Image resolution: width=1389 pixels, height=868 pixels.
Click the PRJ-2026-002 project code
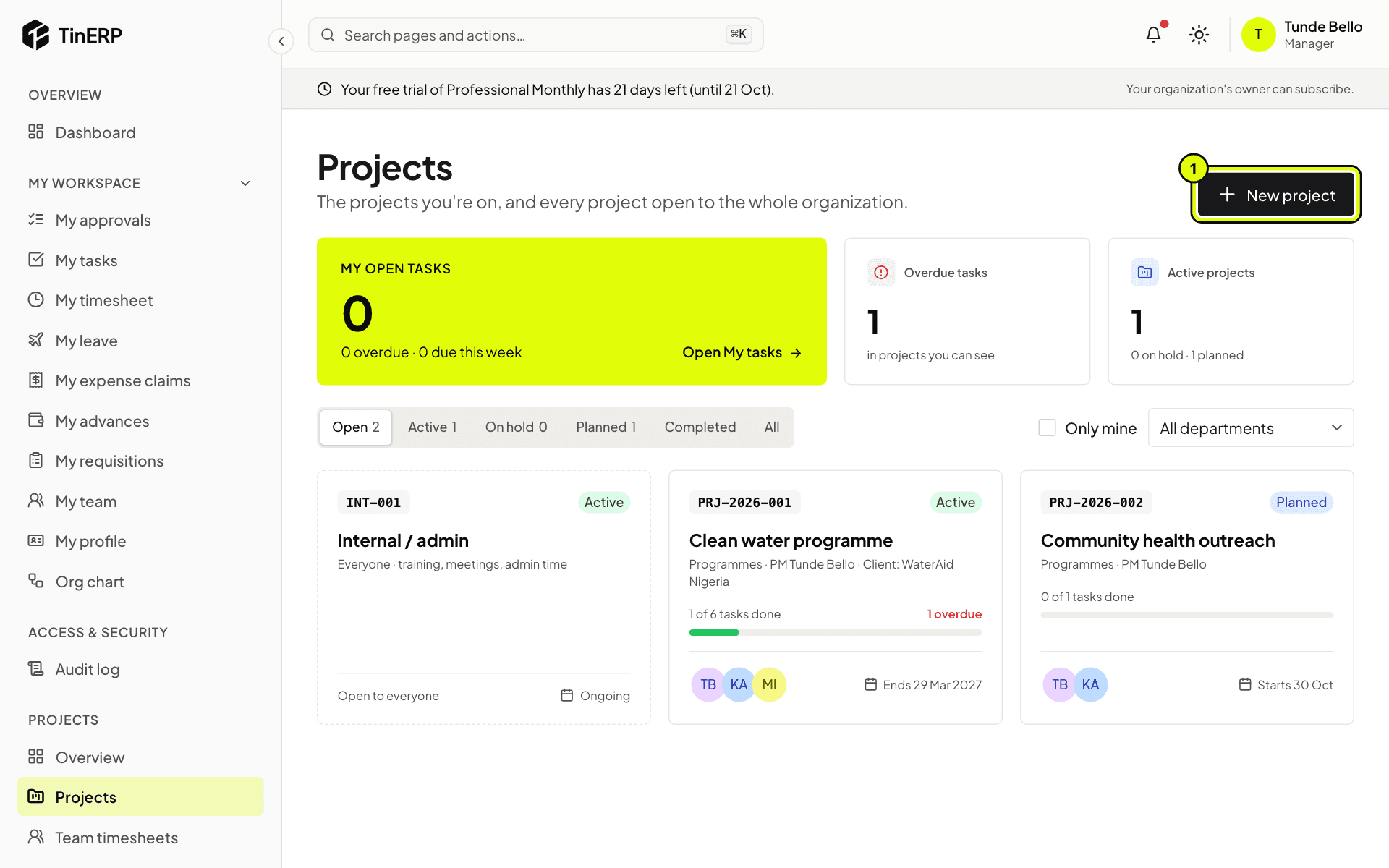[x=1096, y=502]
